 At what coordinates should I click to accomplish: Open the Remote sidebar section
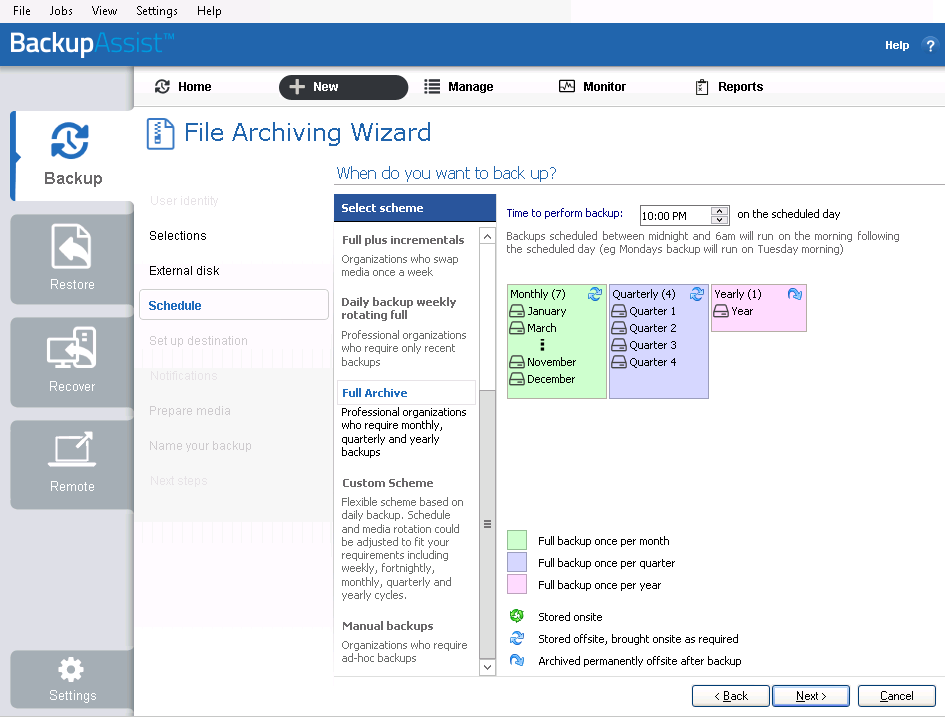tap(72, 465)
